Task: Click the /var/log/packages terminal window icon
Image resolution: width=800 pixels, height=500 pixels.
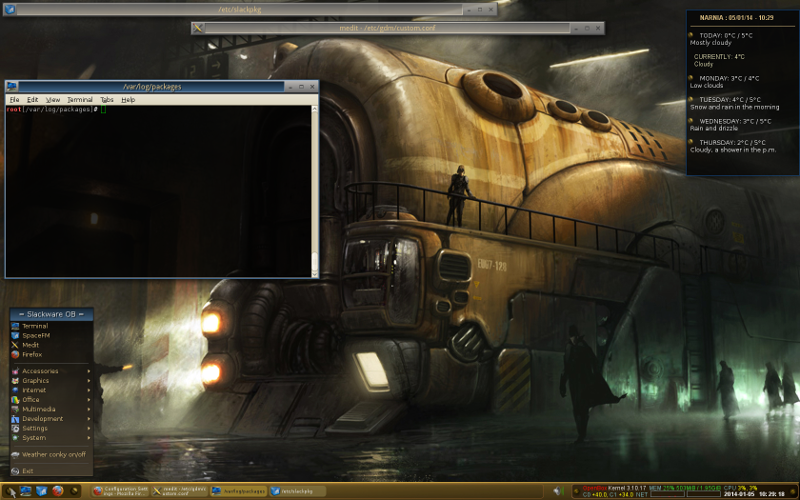Action: pos(12,87)
